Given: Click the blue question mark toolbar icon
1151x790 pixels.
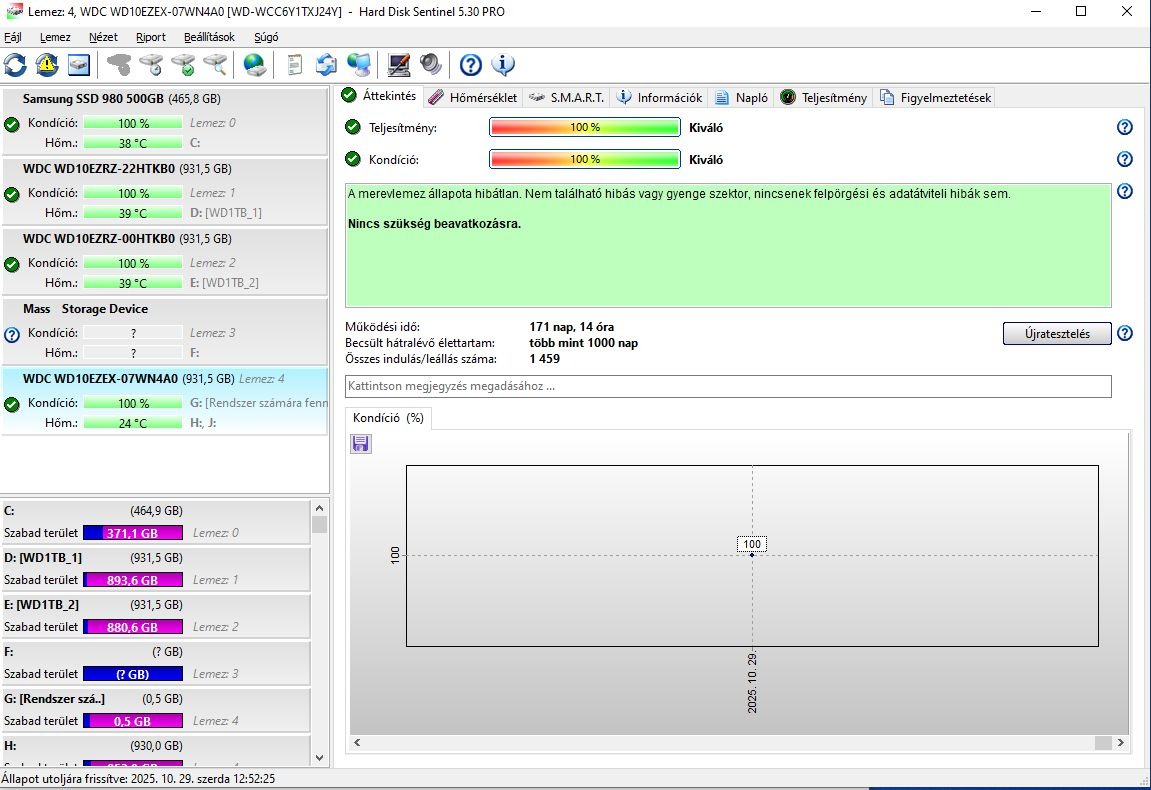Looking at the screenshot, I should point(471,65).
